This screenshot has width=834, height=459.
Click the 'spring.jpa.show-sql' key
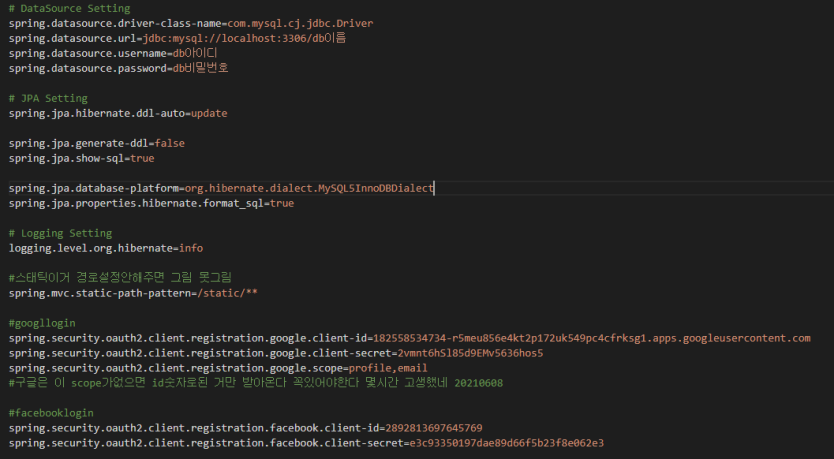[x=66, y=158]
